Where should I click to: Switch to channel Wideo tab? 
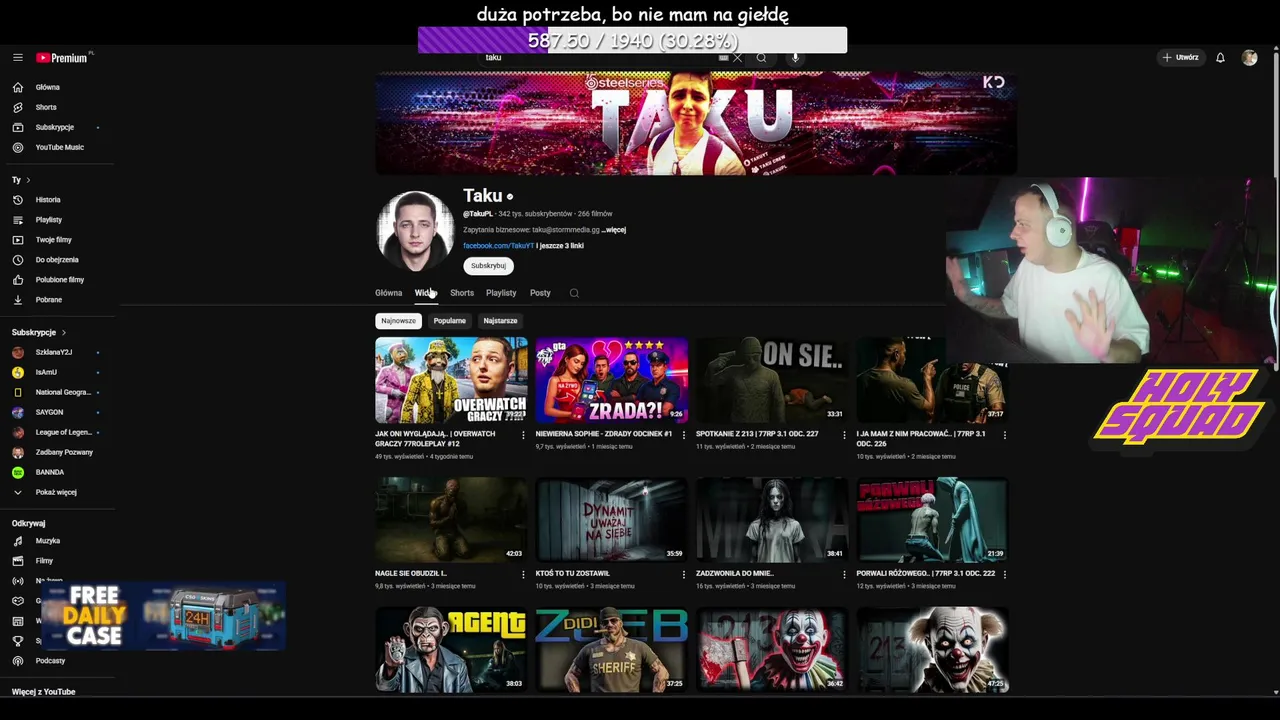426,293
